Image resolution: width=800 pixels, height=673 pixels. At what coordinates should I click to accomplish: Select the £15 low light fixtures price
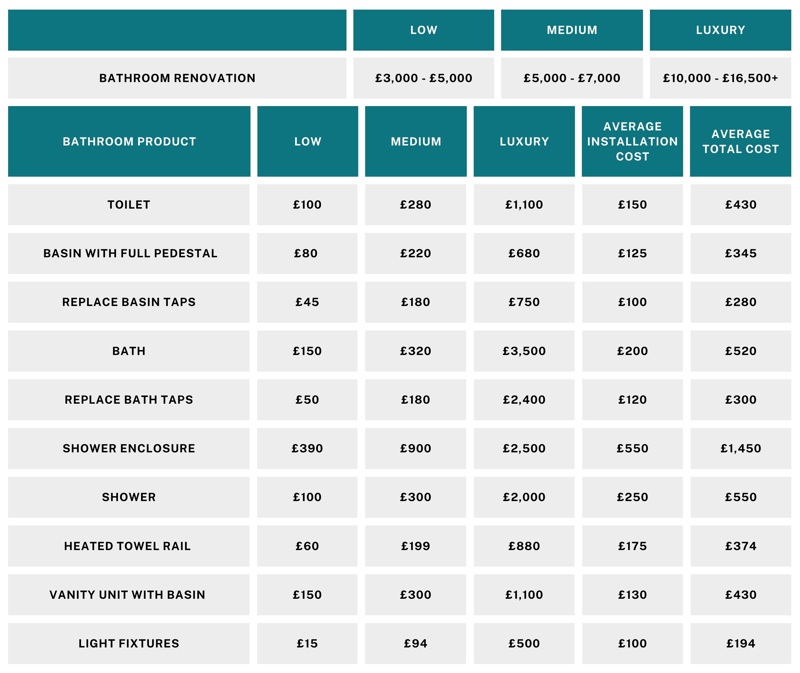[x=307, y=643]
